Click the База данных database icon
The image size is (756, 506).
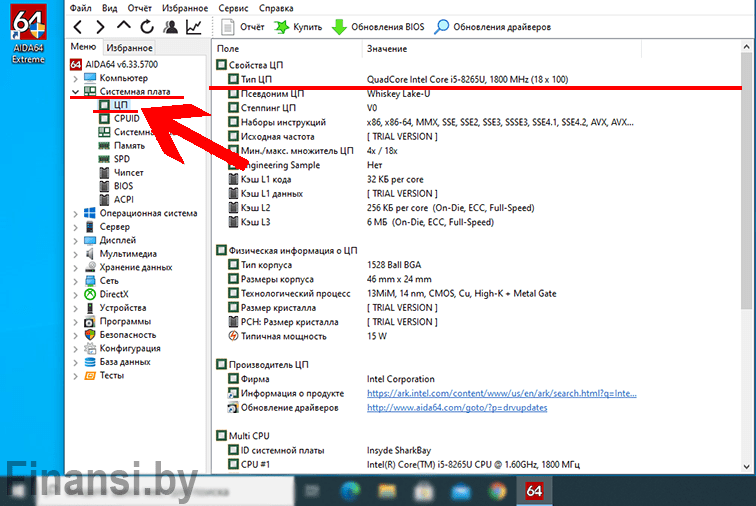[90, 361]
